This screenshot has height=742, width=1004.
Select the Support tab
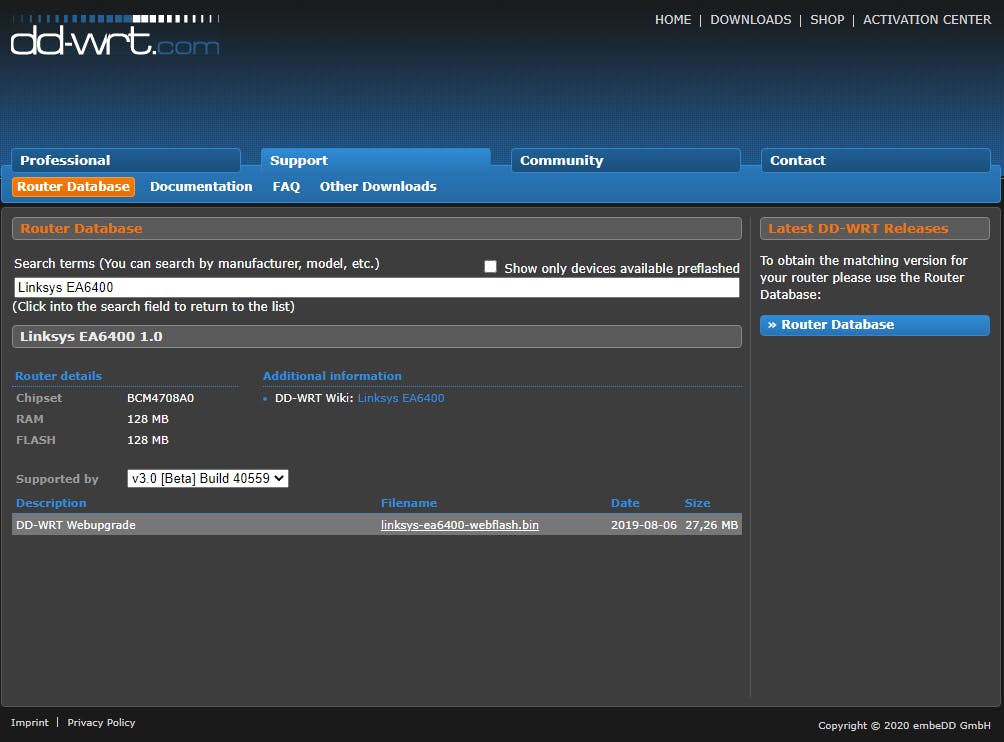(376, 160)
